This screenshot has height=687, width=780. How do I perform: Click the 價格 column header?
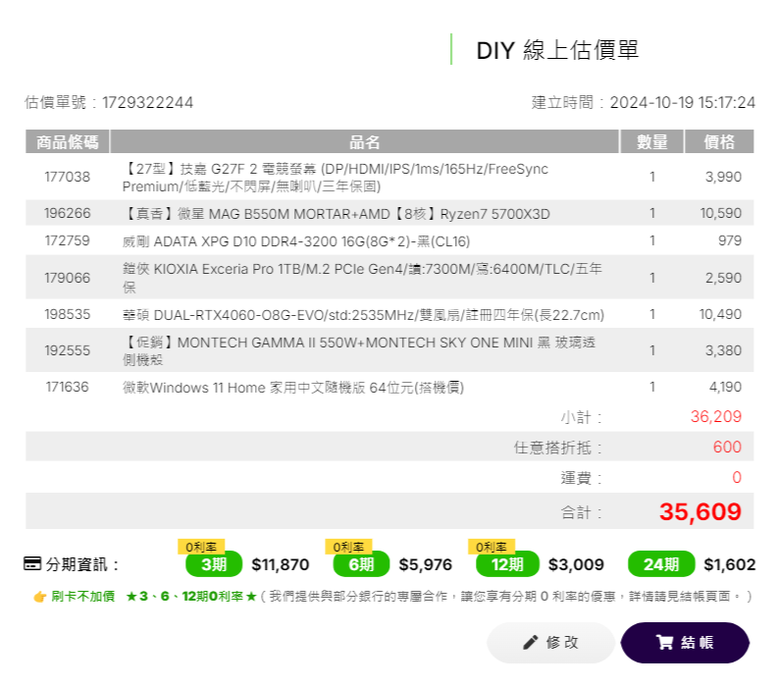click(719, 142)
